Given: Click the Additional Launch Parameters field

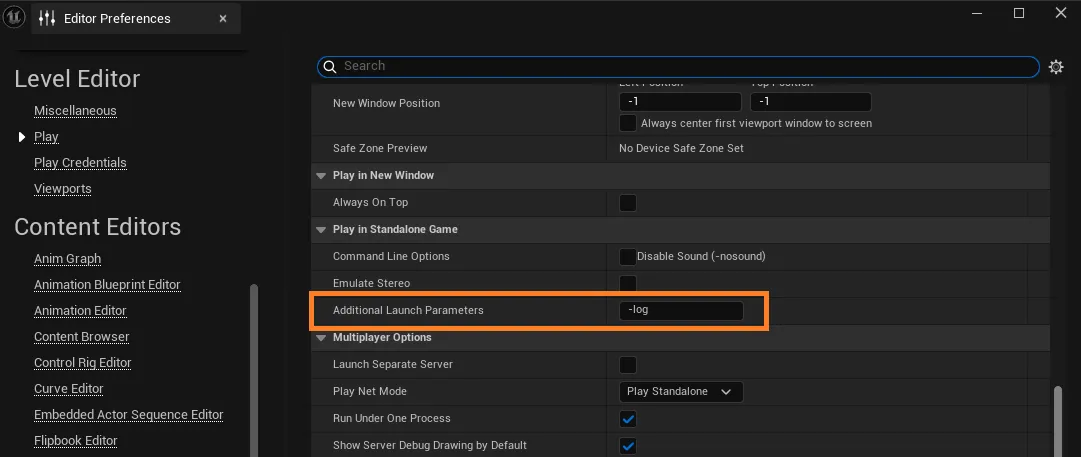Looking at the screenshot, I should coord(681,310).
